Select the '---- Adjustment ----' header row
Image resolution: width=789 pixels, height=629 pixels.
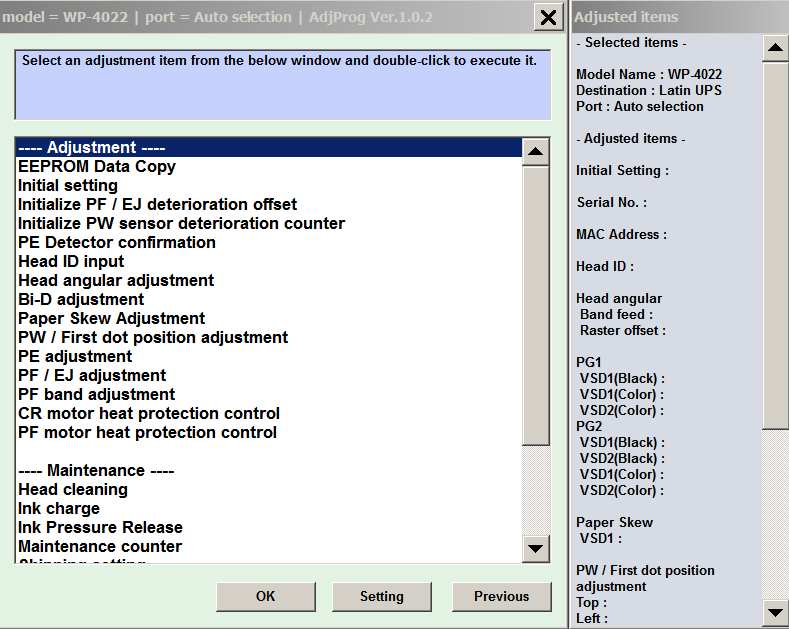[x=269, y=147]
